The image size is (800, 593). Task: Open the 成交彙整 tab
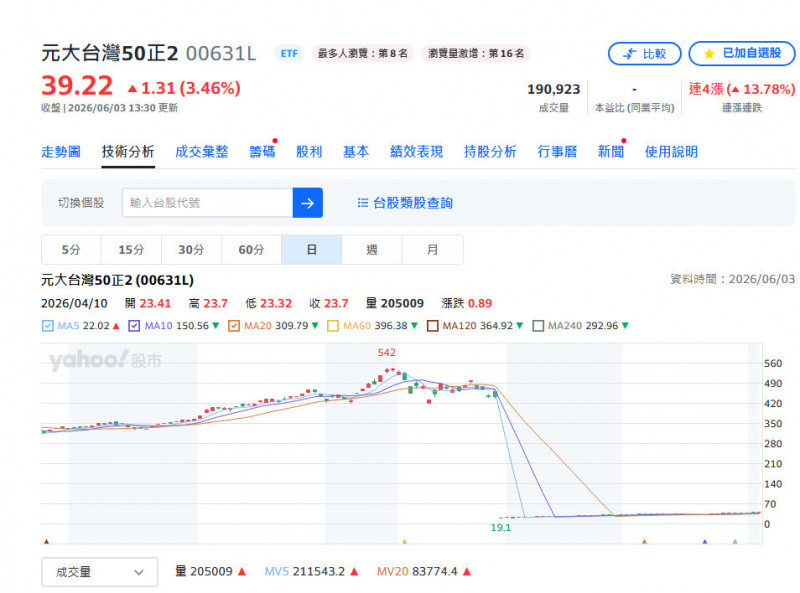pos(202,152)
